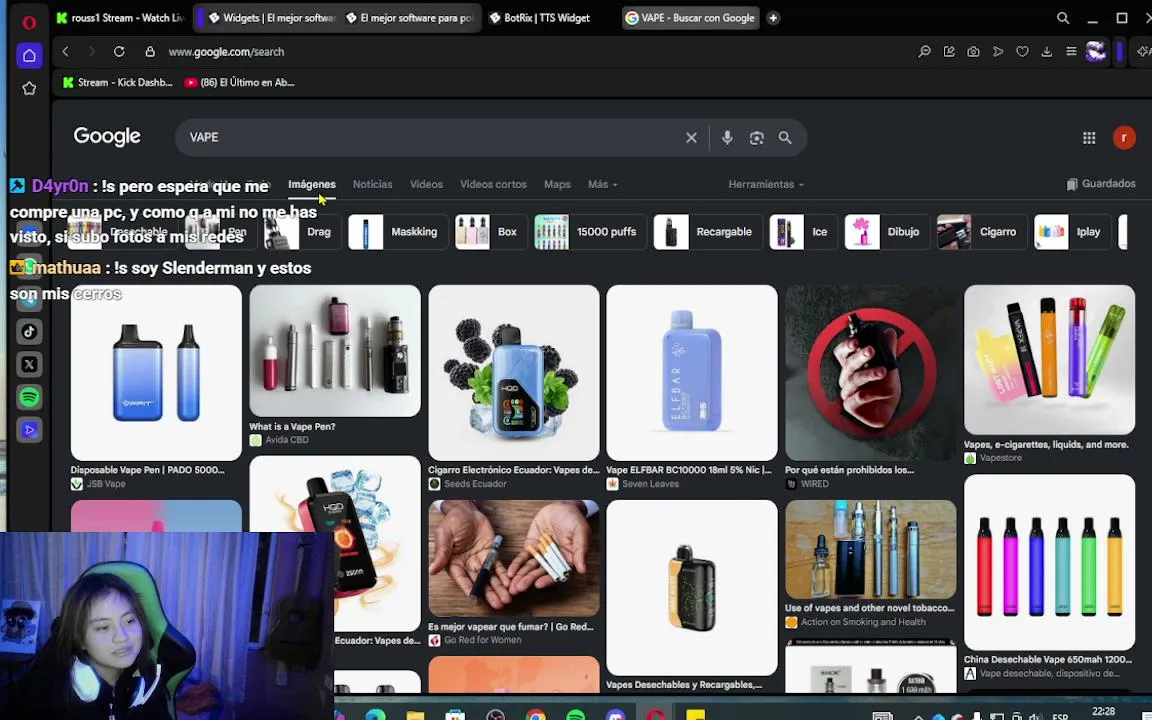Open the Guardados saved items link
This screenshot has height=720, width=1152.
pyautogui.click(x=1101, y=184)
